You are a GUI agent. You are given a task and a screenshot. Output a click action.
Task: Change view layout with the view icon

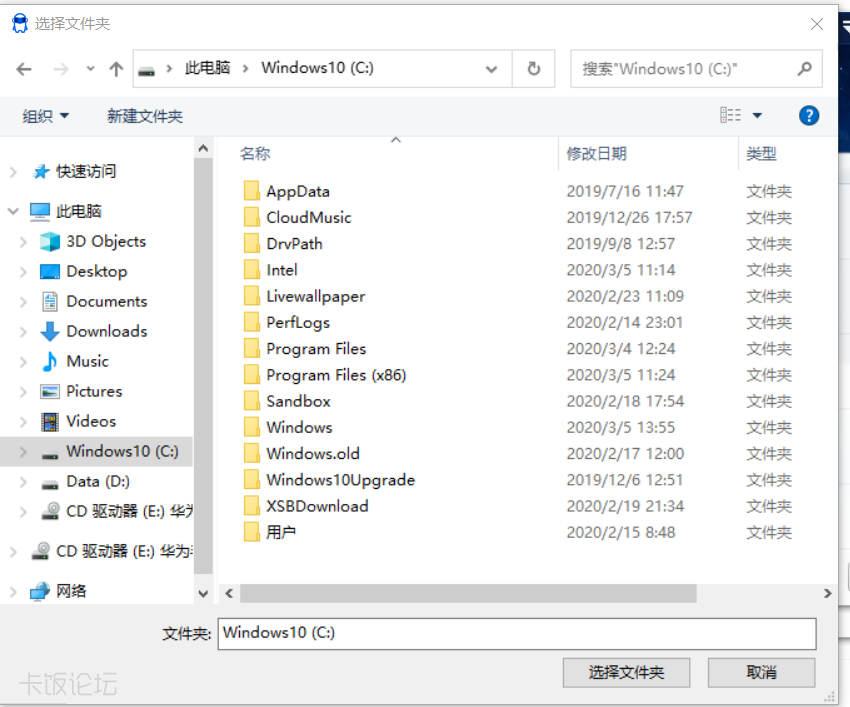point(730,115)
